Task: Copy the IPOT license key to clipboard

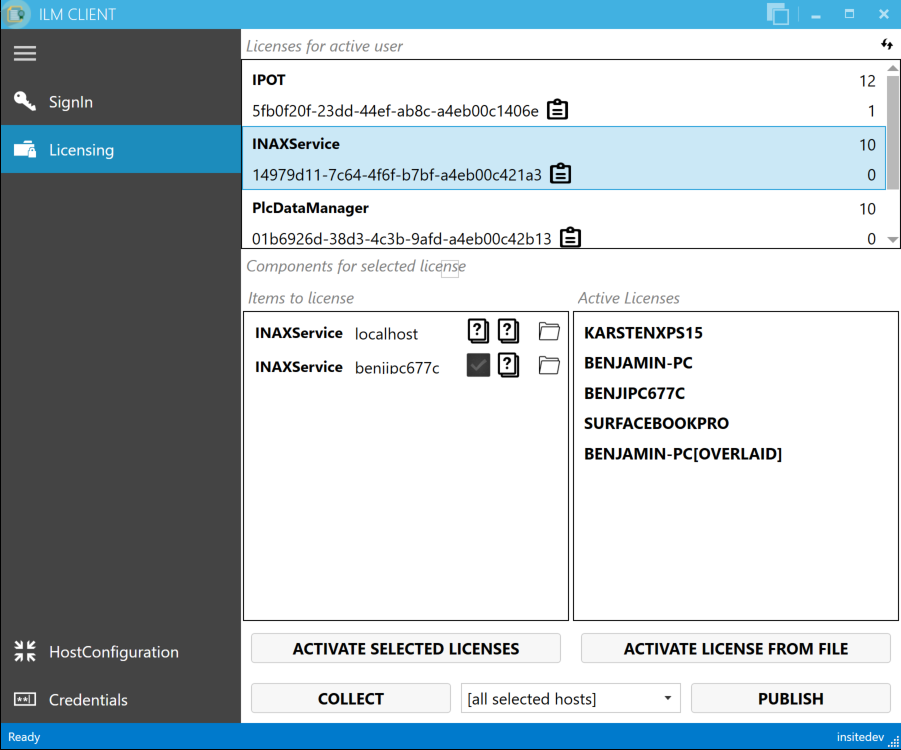Action: (x=558, y=110)
